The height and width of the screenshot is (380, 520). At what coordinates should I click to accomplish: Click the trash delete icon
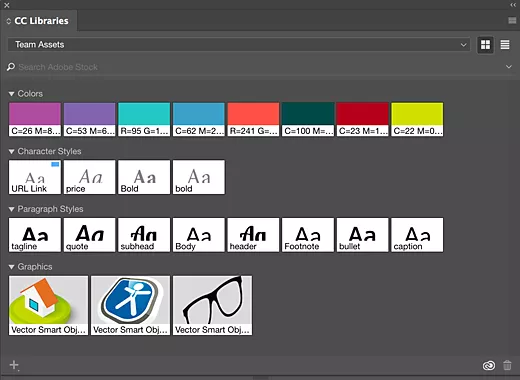click(x=507, y=365)
